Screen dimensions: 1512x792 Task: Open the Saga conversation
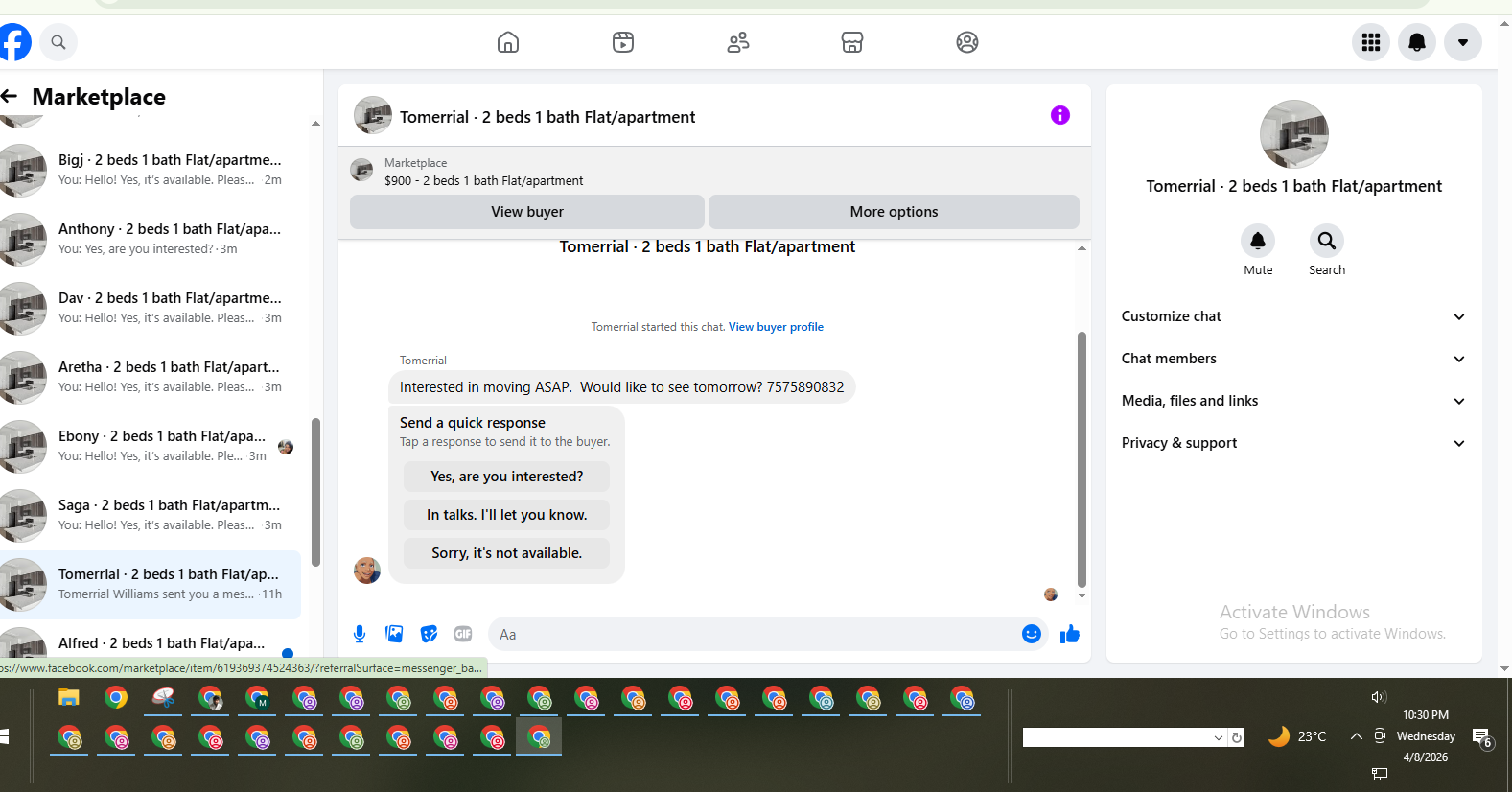[151, 515]
